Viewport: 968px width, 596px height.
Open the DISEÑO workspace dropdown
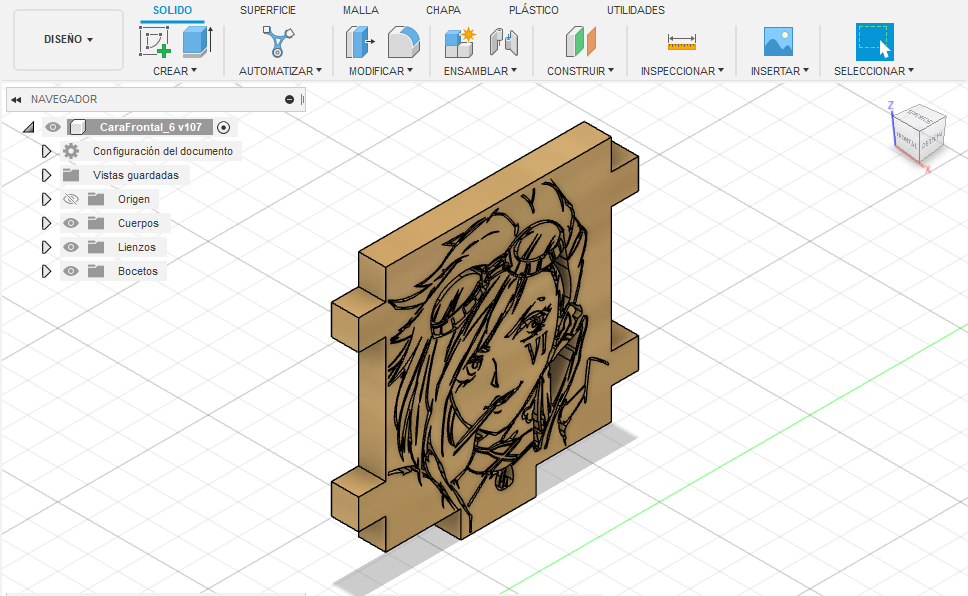pos(69,40)
